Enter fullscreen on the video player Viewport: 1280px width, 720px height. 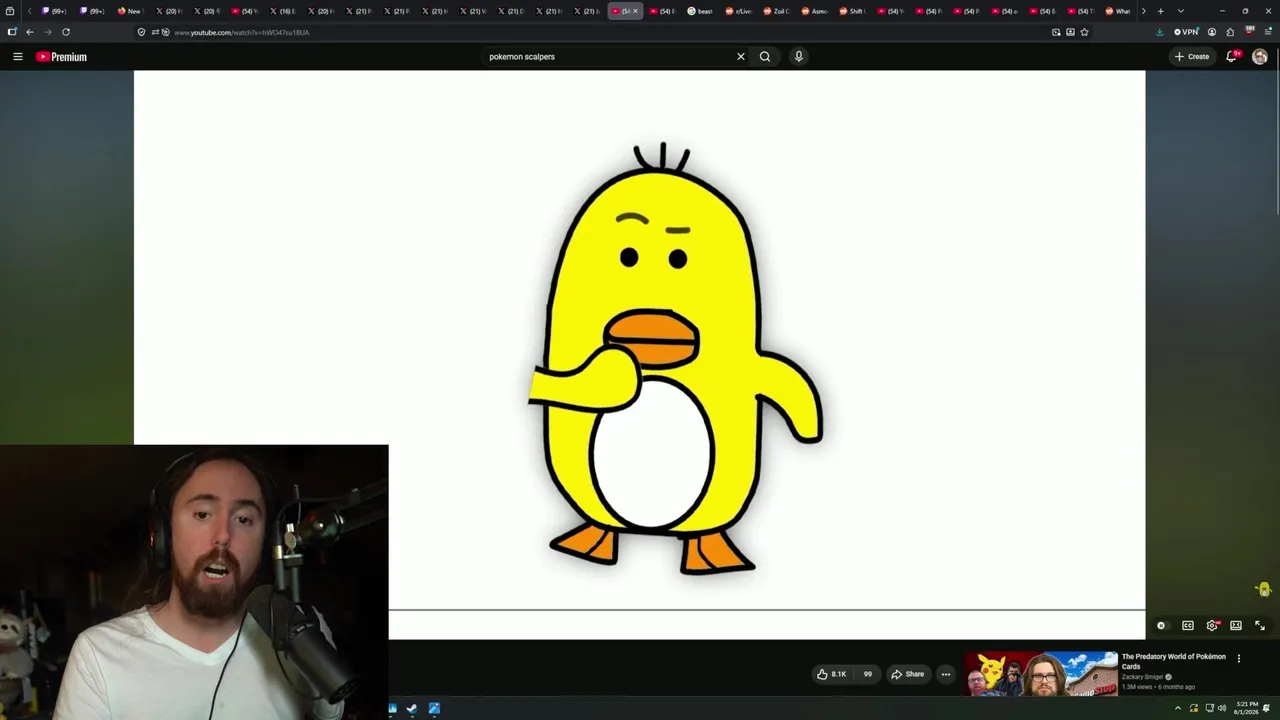pos(1260,626)
